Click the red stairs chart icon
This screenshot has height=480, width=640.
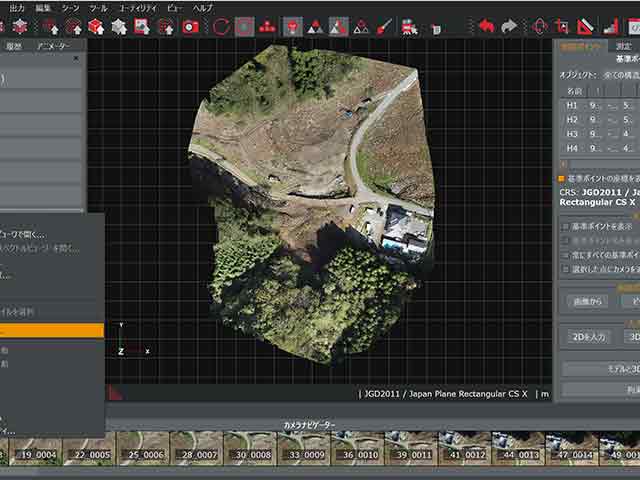tap(611, 27)
